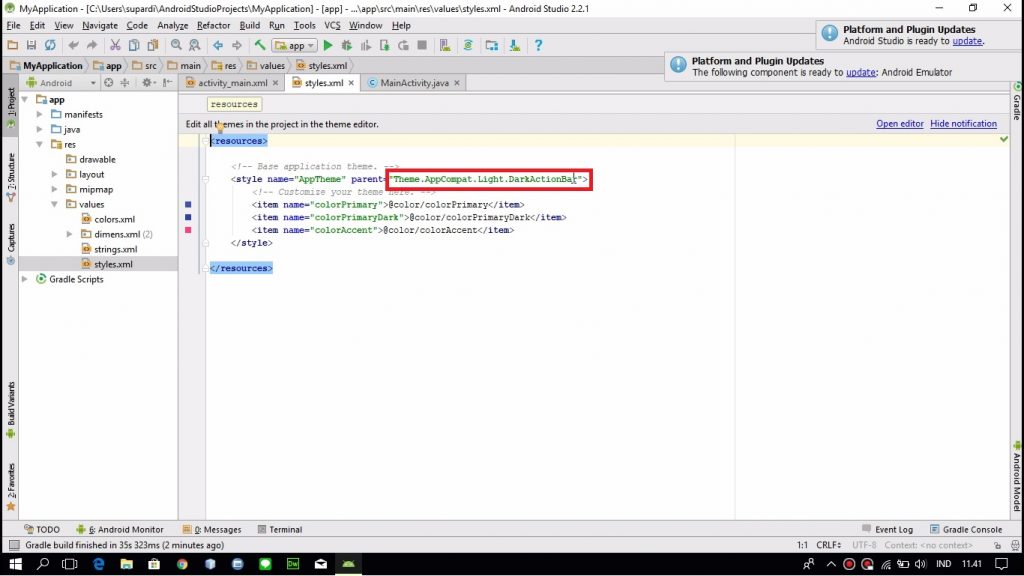Click the Stop square icon in toolbar
Screen dimensions: 1024x576
(422, 45)
